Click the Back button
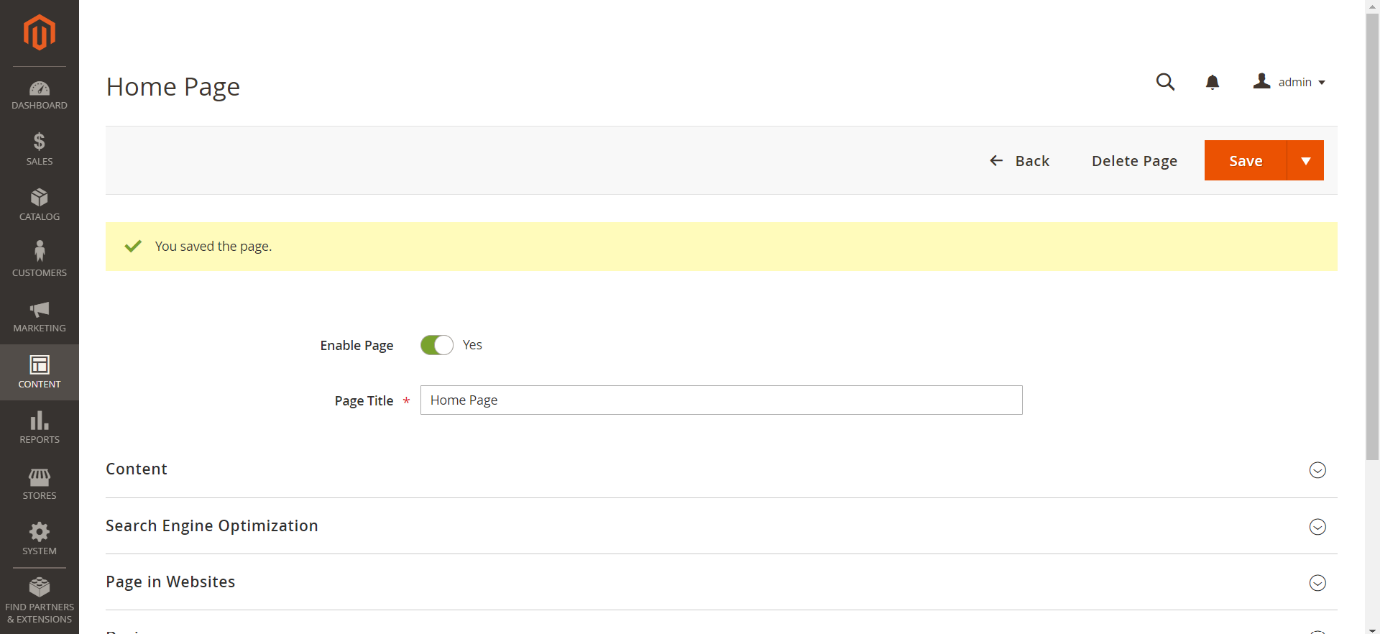Image resolution: width=1380 pixels, height=634 pixels. pyautogui.click(x=1019, y=161)
